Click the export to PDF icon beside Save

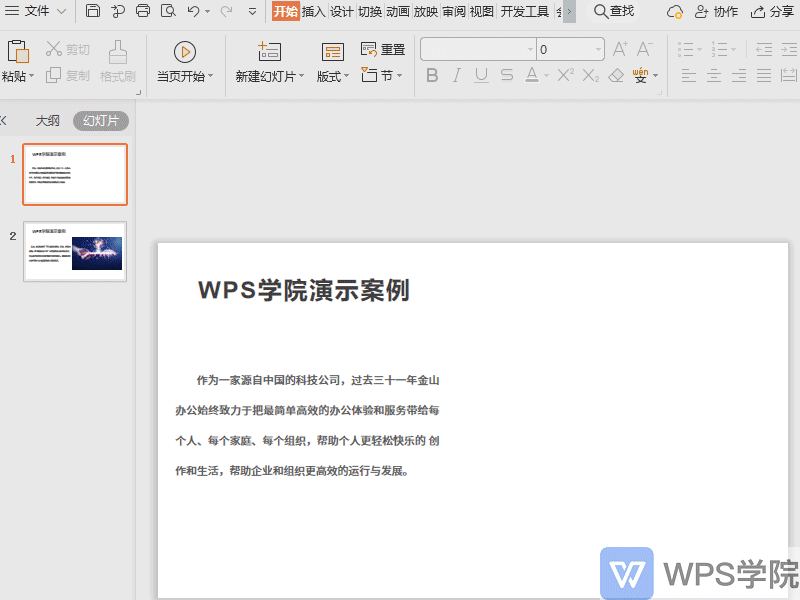click(x=118, y=11)
